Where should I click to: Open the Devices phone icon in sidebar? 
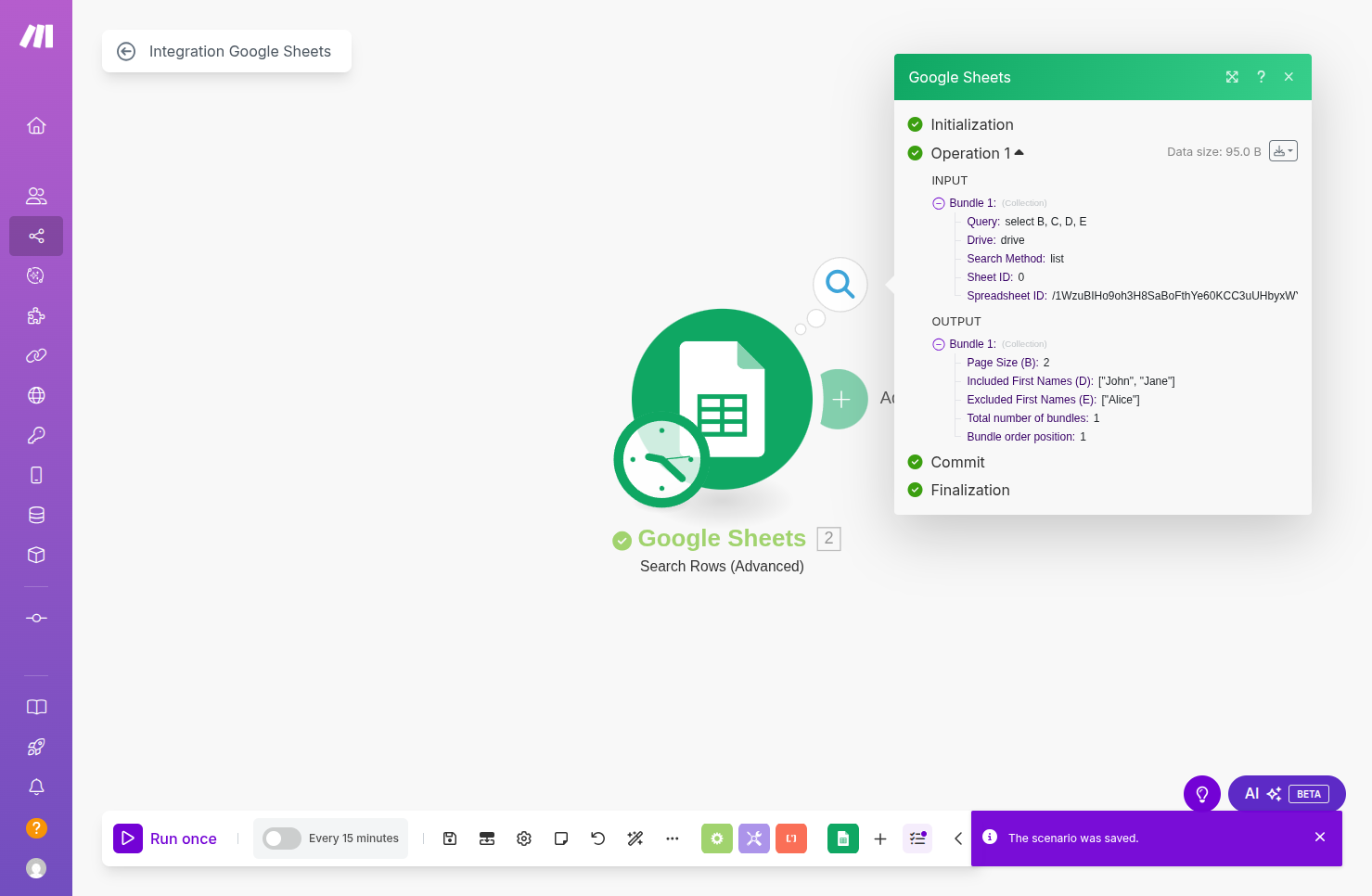[36, 475]
